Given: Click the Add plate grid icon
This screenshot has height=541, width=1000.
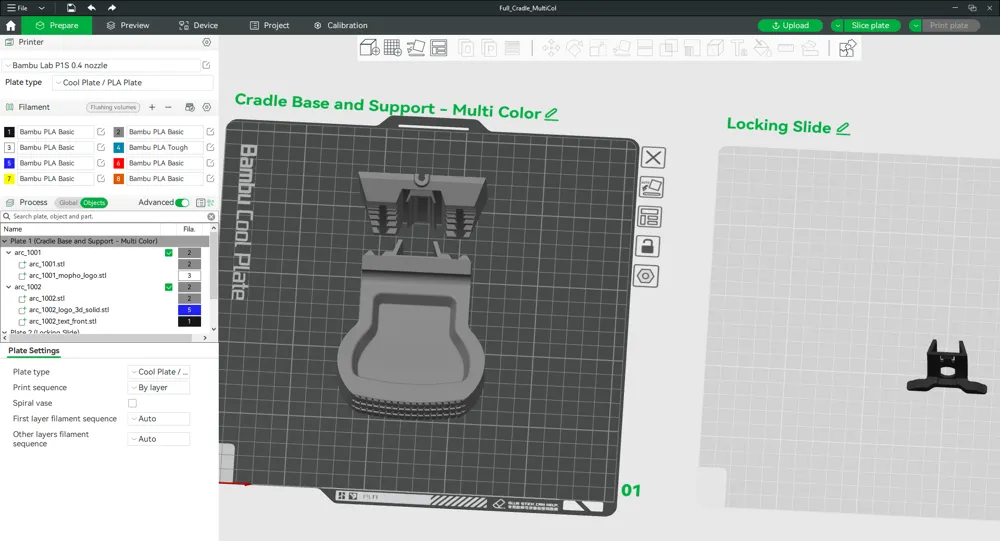Looking at the screenshot, I should pos(393,48).
